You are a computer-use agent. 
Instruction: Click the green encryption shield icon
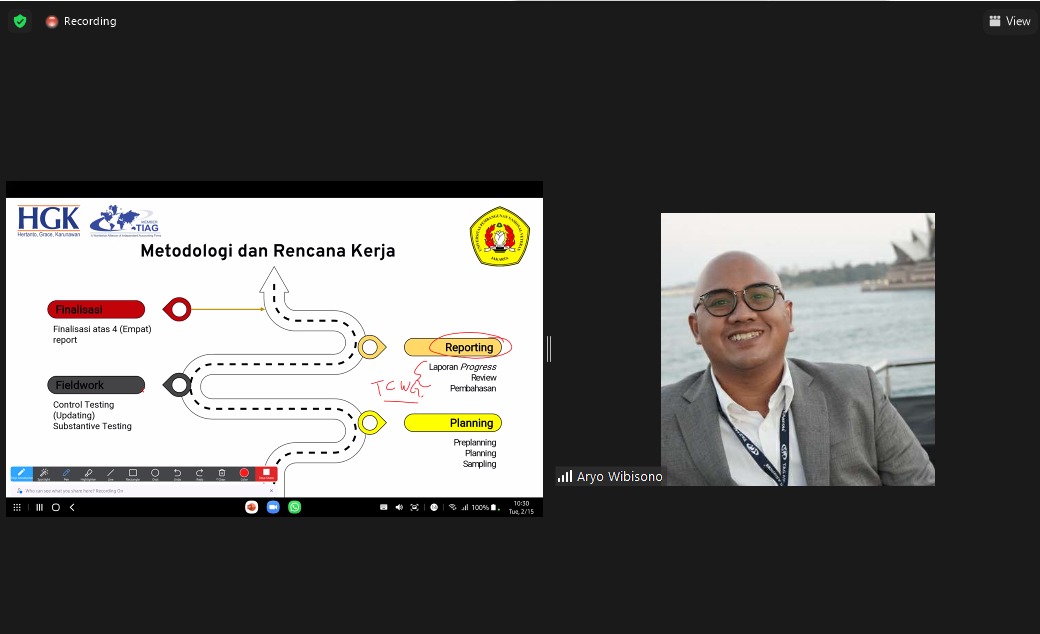point(20,21)
